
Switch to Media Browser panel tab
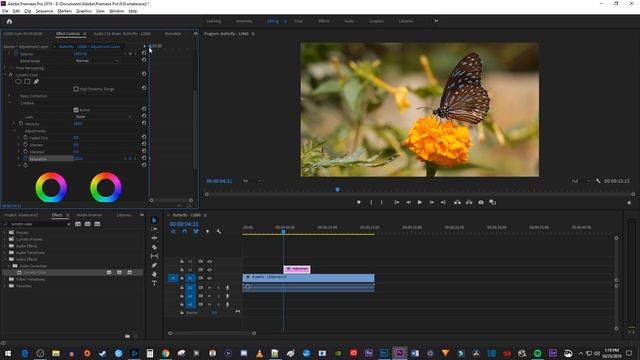[89, 215]
